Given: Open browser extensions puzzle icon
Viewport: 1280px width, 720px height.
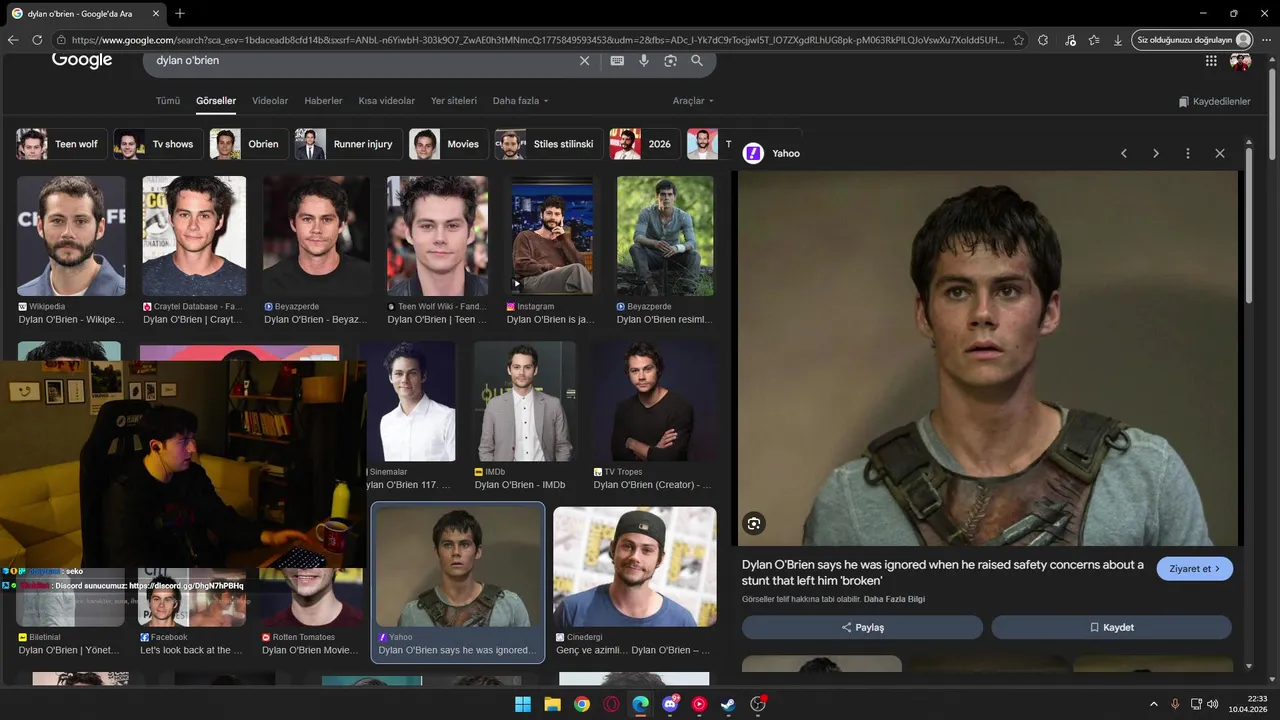Looking at the screenshot, I should click(1043, 40).
